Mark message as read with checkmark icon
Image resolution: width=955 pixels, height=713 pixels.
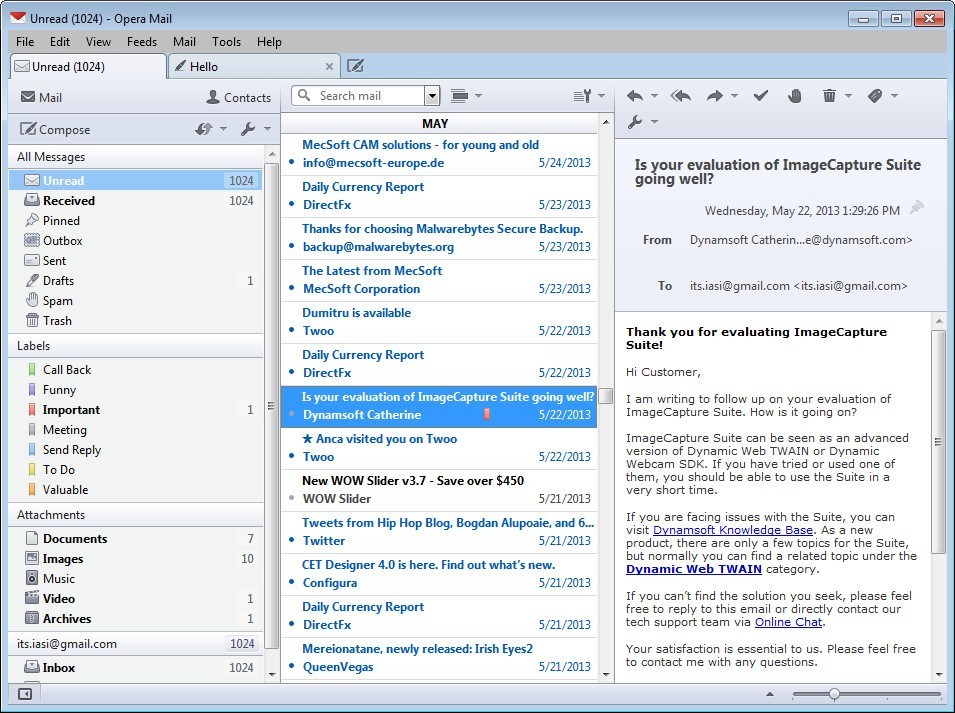tap(761, 96)
